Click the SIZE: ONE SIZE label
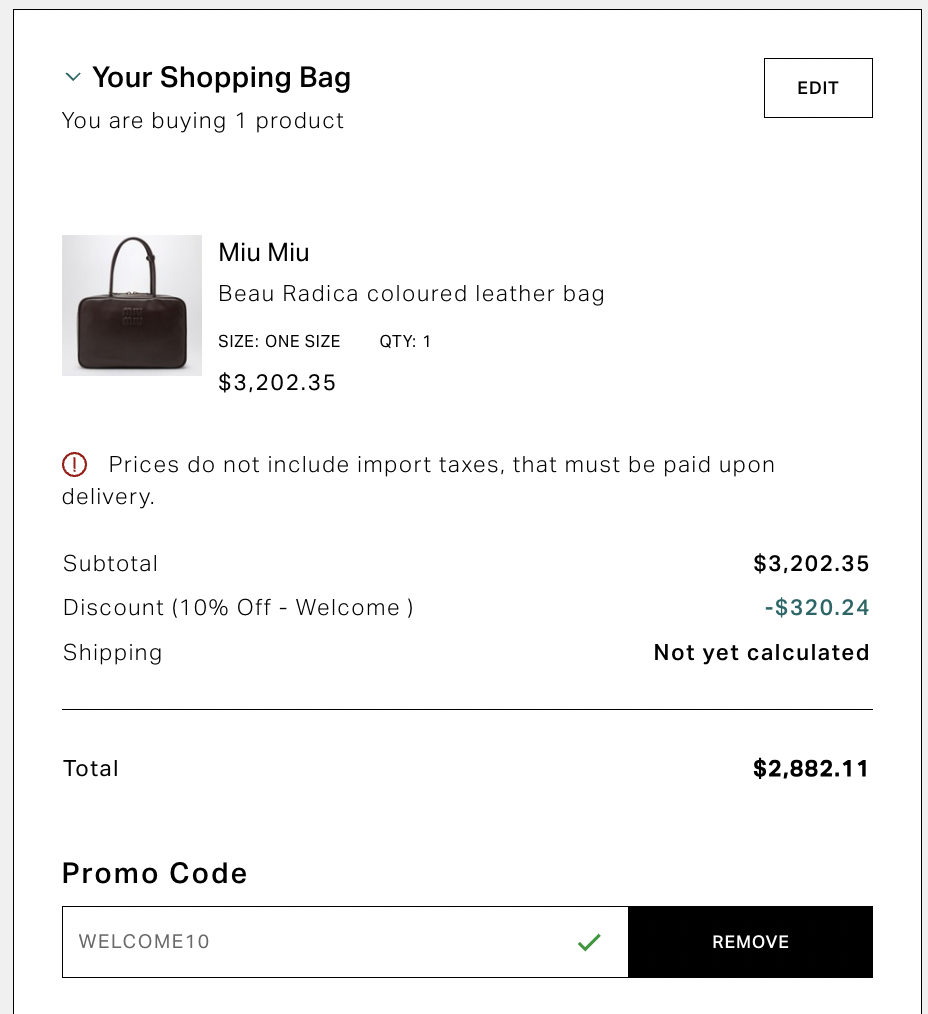The height and width of the screenshot is (1014, 928). [279, 342]
